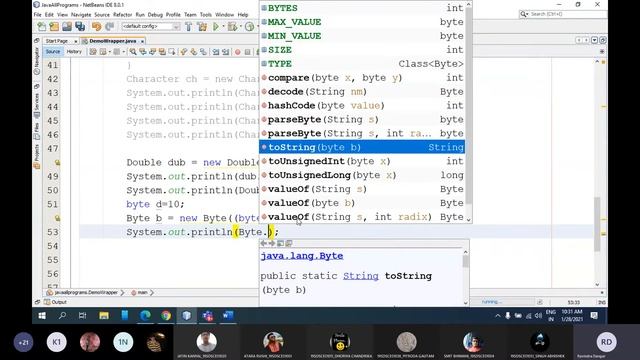
Task: Click the Toggle Highlight Search icon
Action: [162, 52]
